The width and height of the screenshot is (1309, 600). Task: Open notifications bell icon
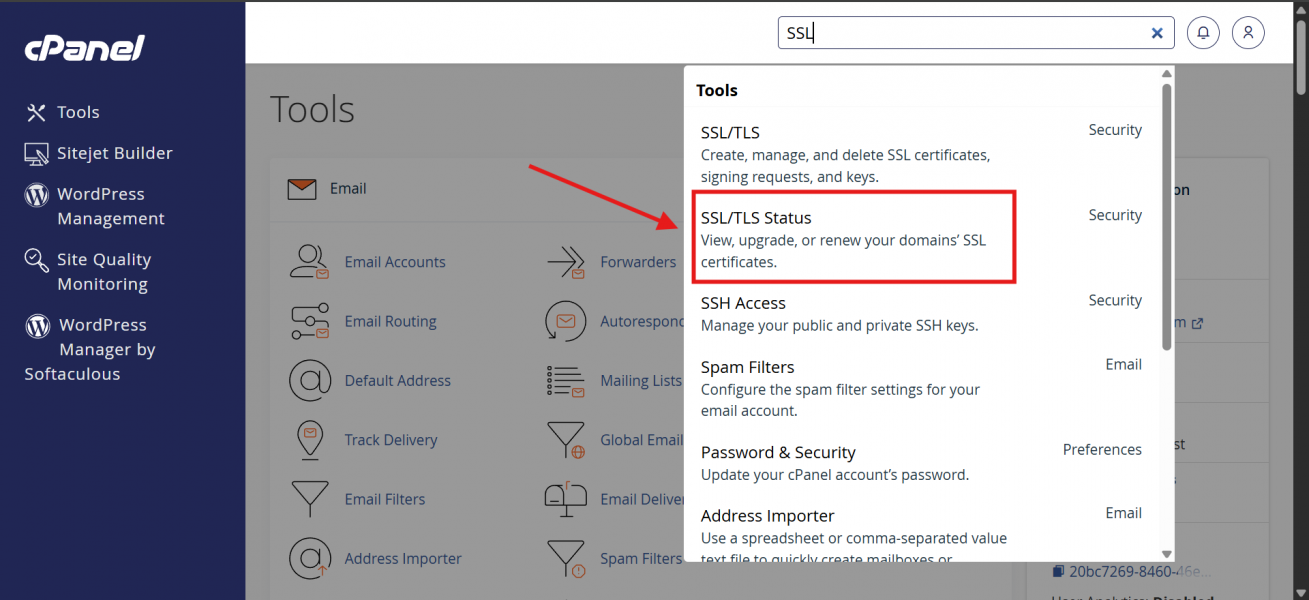point(1203,33)
